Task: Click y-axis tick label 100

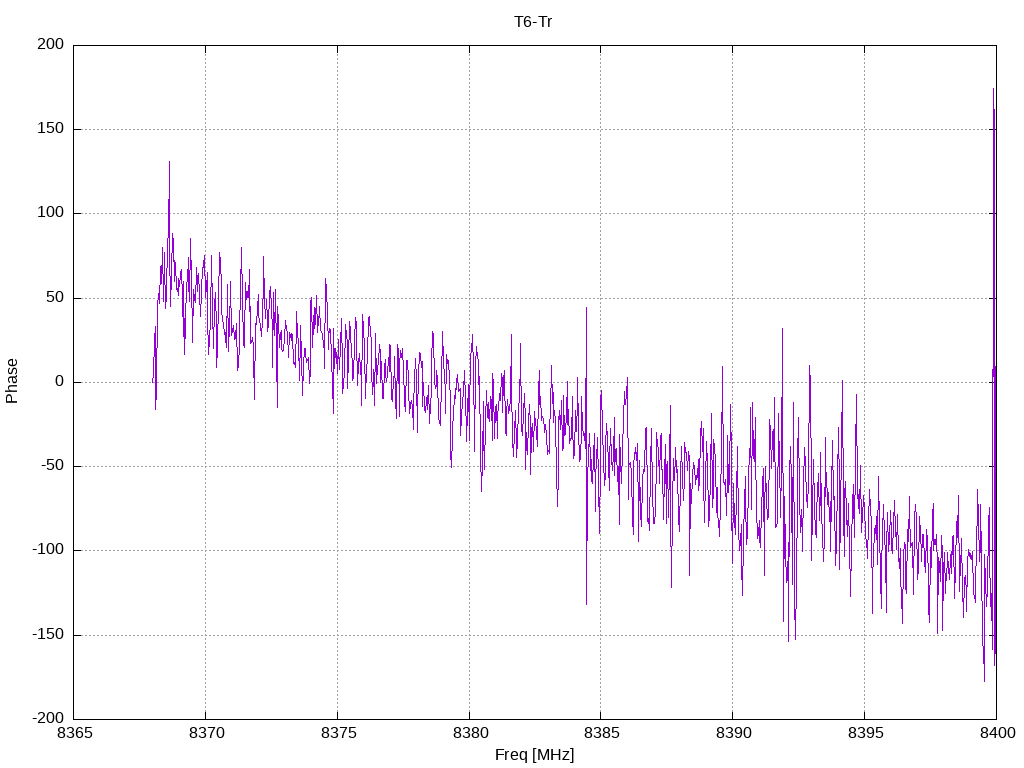Action: (51, 213)
